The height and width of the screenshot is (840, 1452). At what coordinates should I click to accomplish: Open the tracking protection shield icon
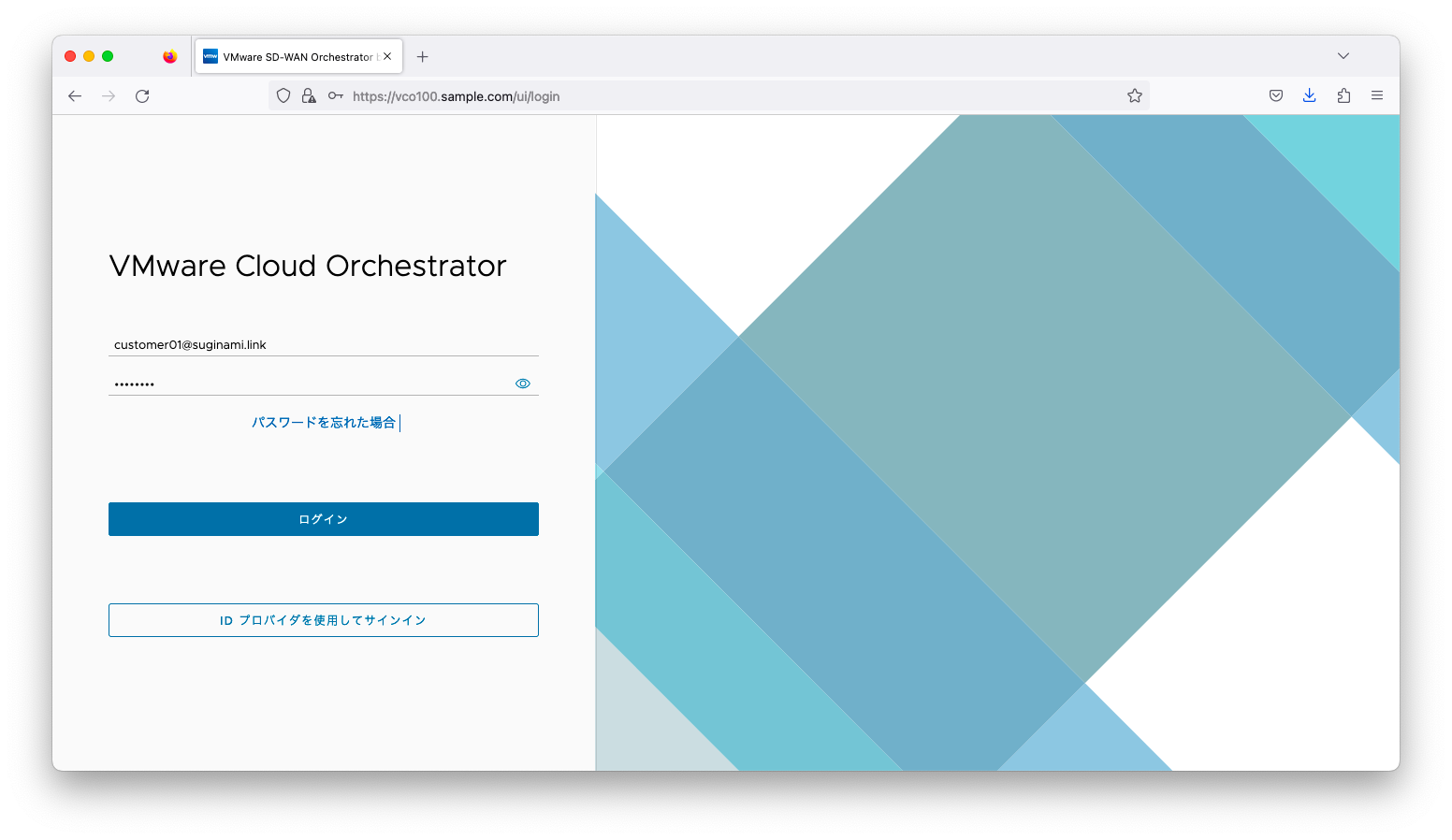tap(283, 95)
